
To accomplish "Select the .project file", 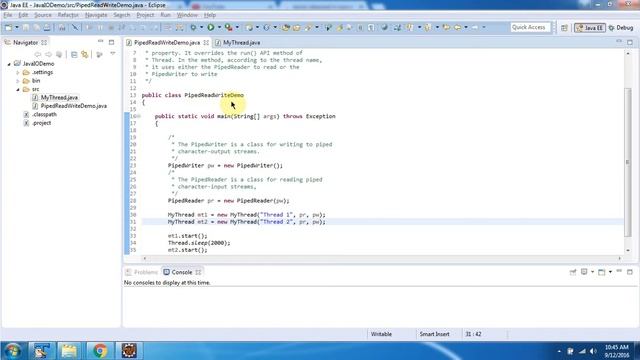I will [x=41, y=123].
